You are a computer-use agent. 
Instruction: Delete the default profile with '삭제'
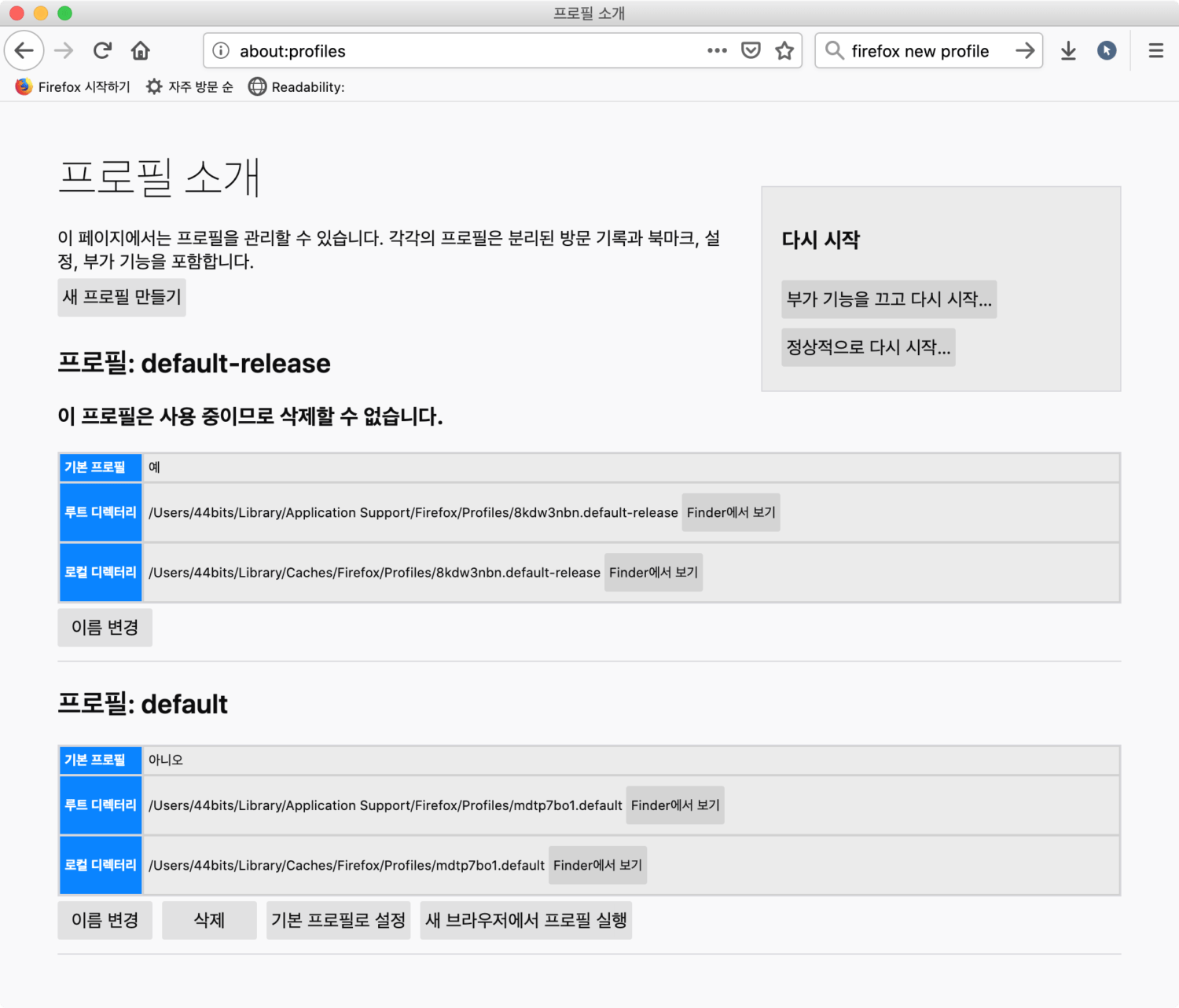click(x=209, y=920)
